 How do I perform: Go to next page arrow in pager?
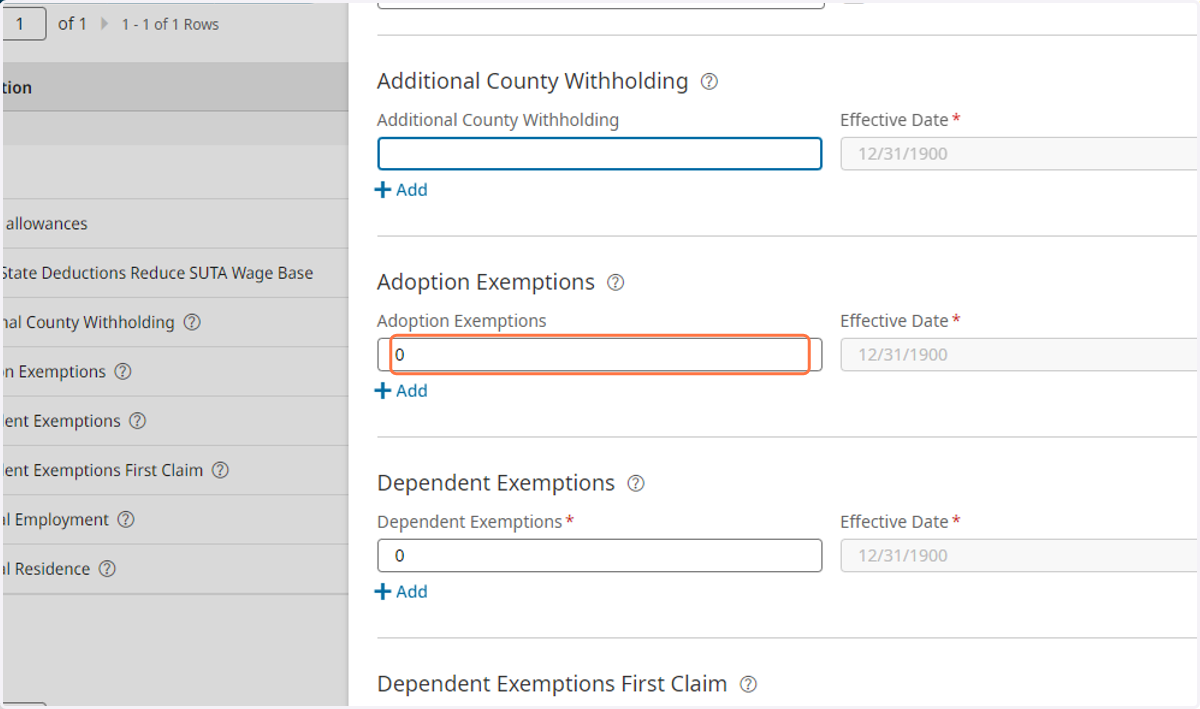[x=104, y=24]
